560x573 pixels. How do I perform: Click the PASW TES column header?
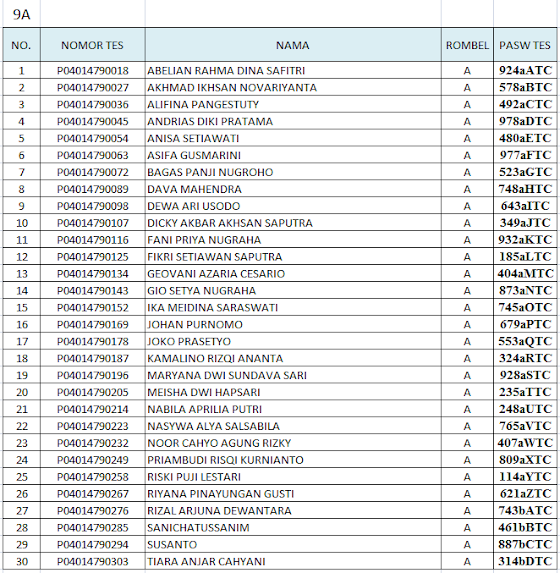tap(525, 45)
